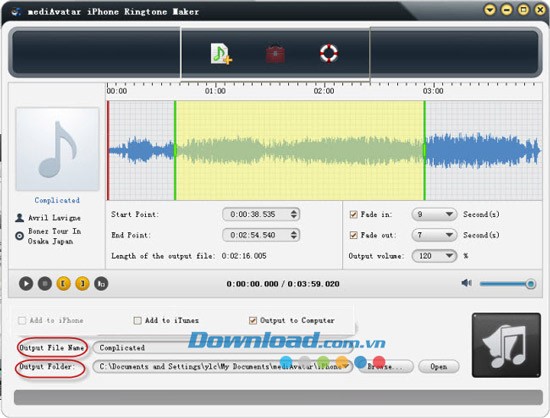
Task: Click the output length value 0:02:16.005
Action: tap(244, 256)
